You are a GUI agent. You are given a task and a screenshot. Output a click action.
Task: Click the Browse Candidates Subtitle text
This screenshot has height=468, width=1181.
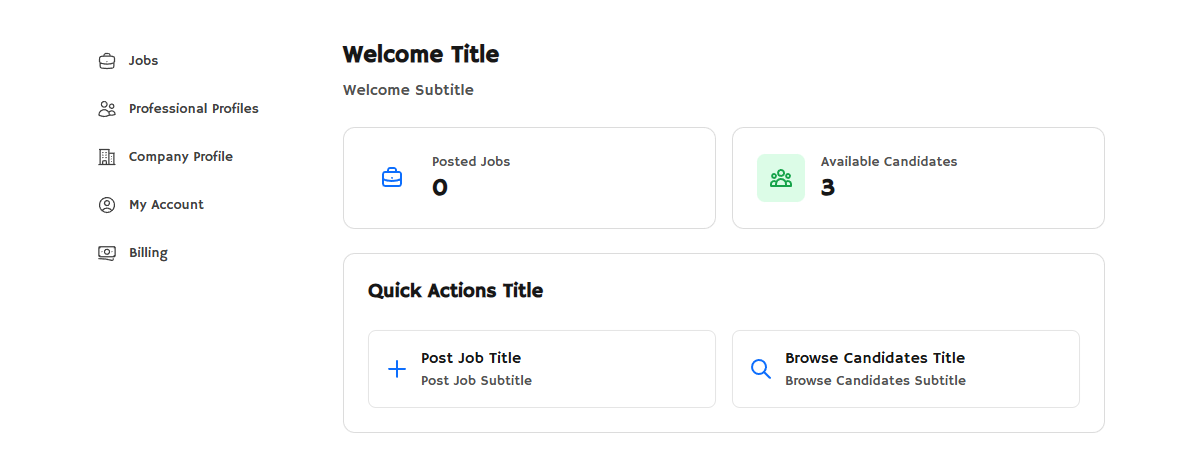pos(875,381)
